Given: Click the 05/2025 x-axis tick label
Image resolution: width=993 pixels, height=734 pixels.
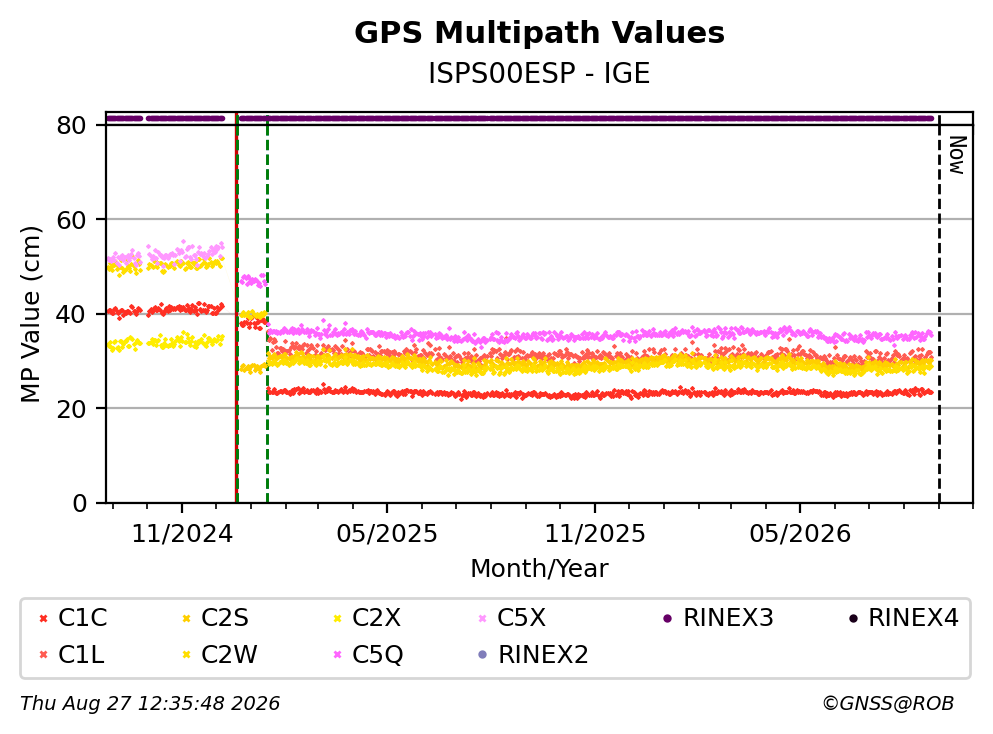Looking at the screenshot, I should pyautogui.click(x=386, y=534).
